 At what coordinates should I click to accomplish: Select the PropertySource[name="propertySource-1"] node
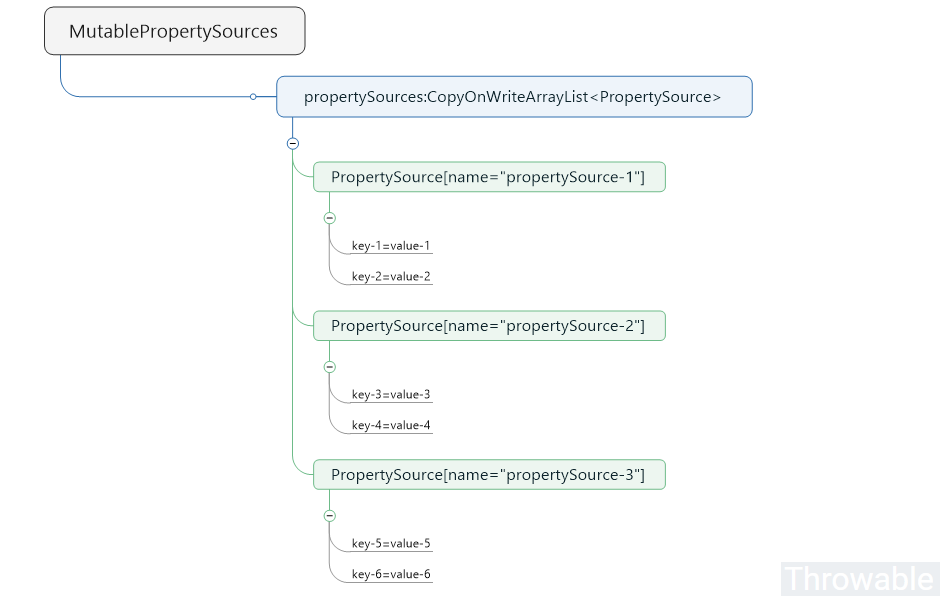click(x=488, y=177)
